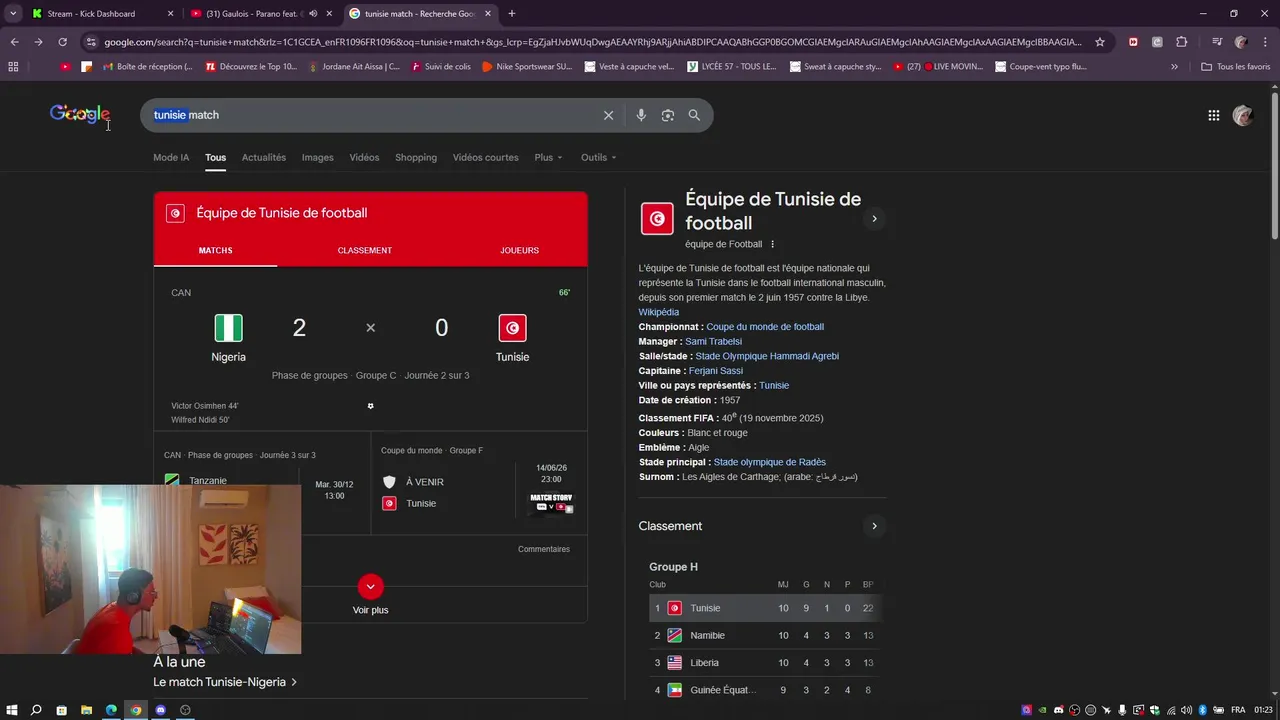Select the Namibie row in Groupe H
The height and width of the screenshot is (720, 1280).
point(767,635)
